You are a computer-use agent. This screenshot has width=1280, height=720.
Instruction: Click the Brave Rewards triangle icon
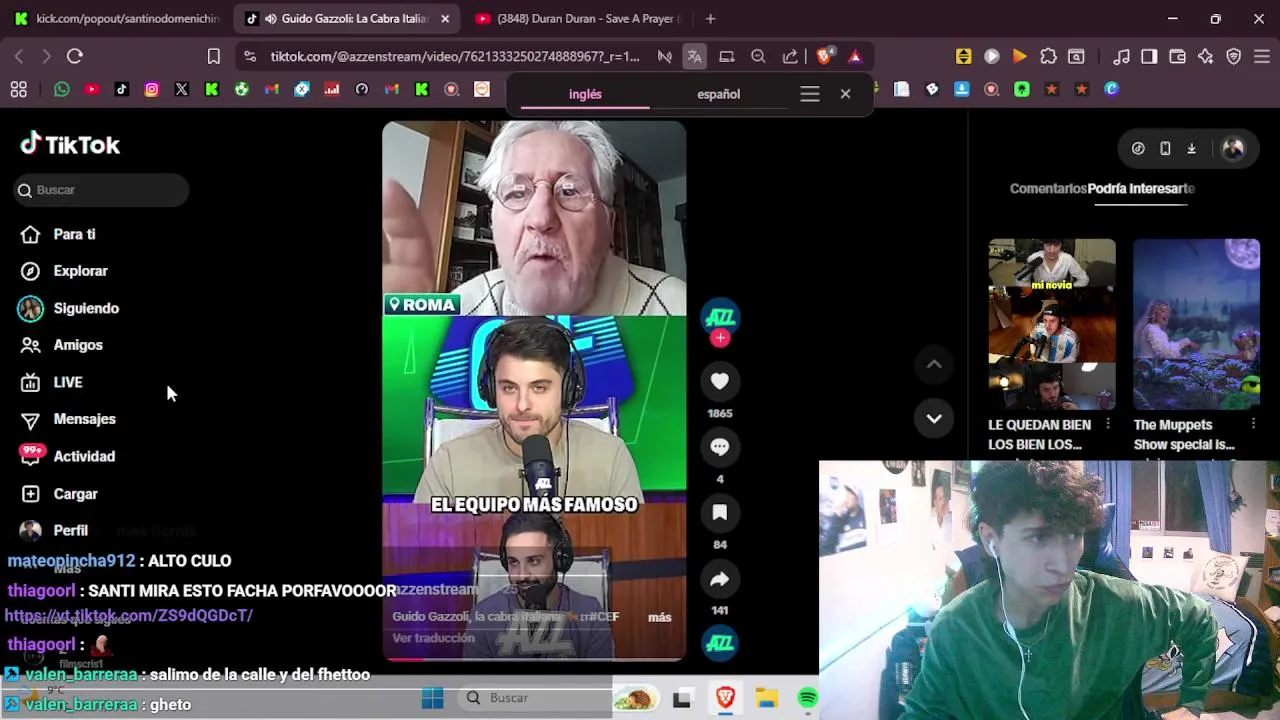click(855, 56)
